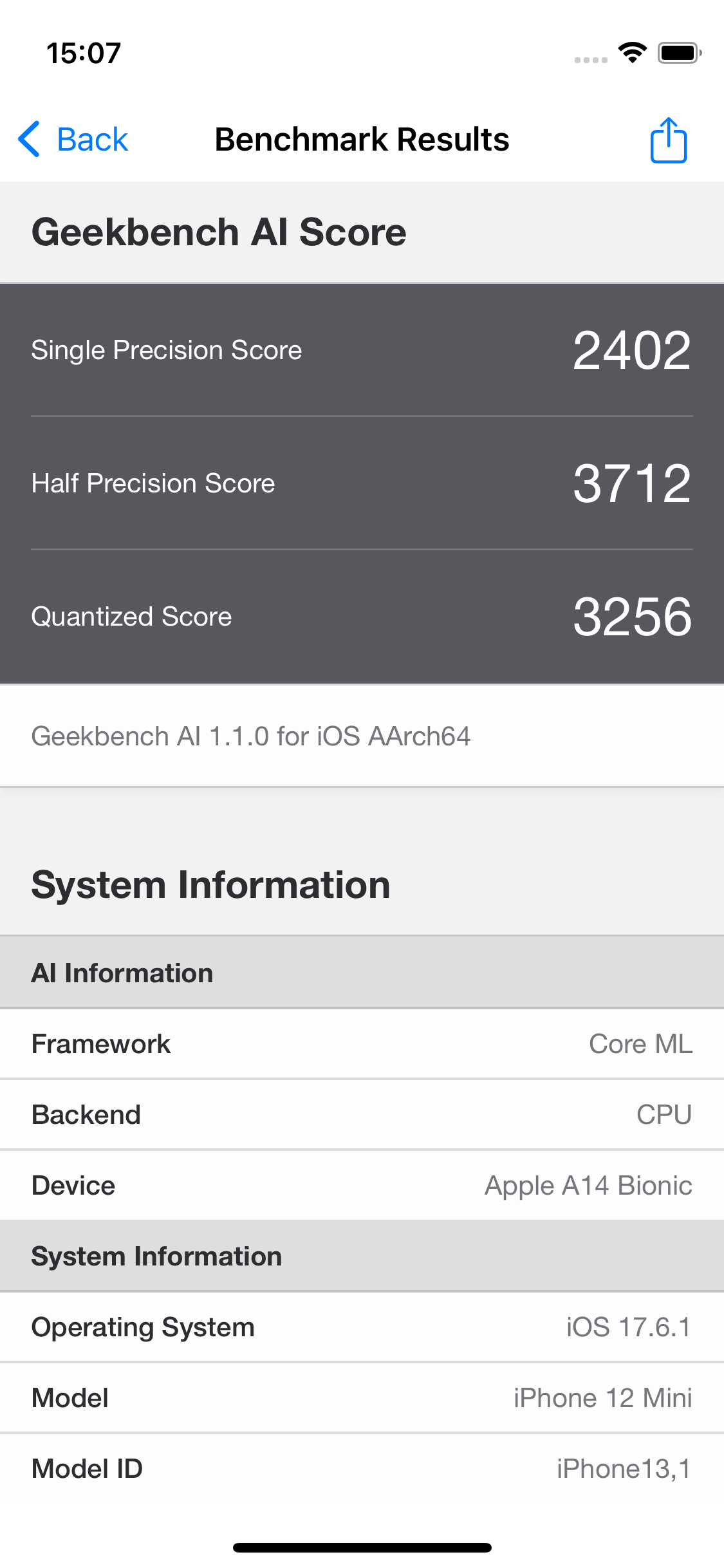This screenshot has height=1568, width=724.
Task: Tap the Back text button
Action: click(x=93, y=140)
